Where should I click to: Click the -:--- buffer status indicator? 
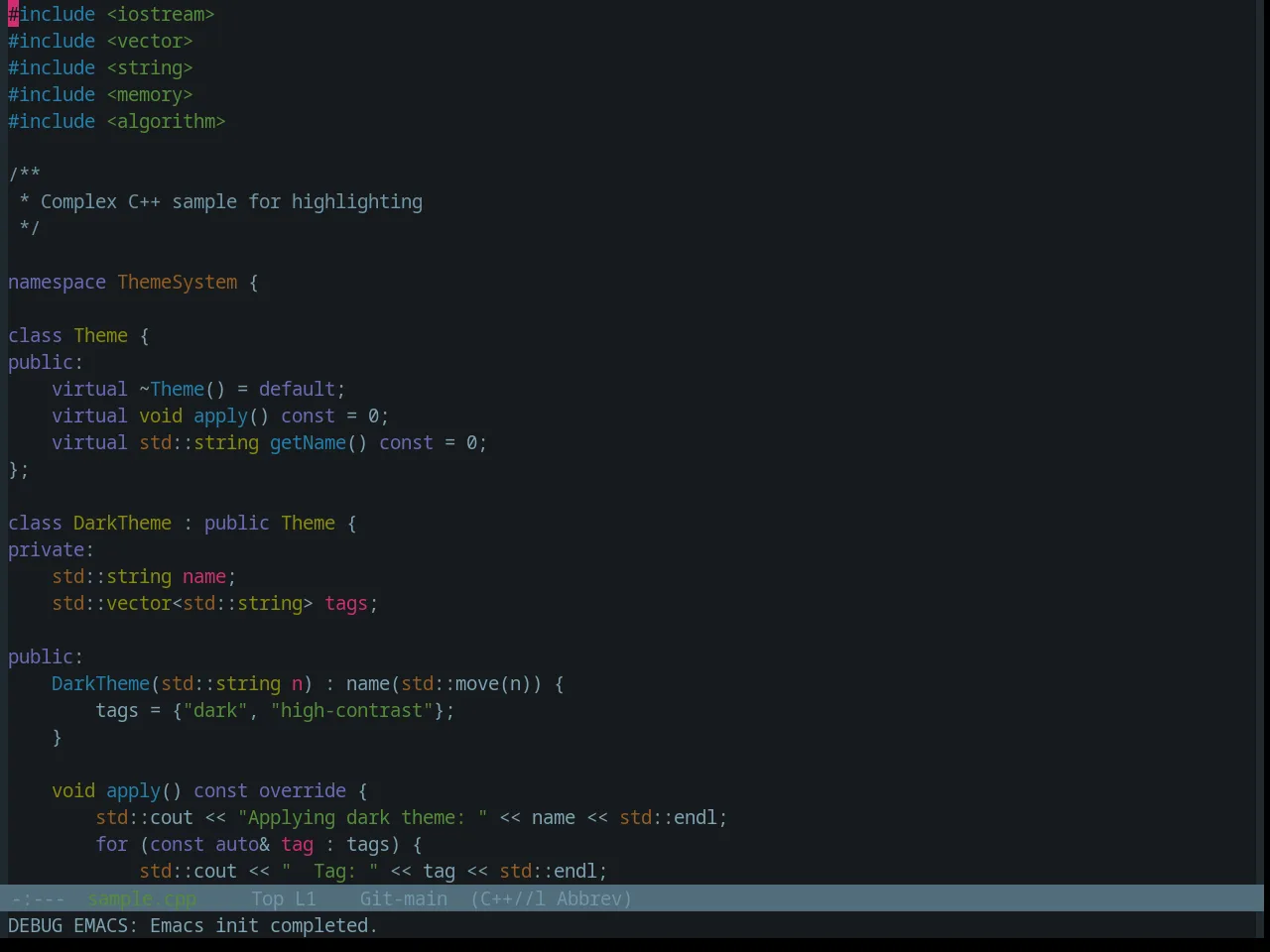click(38, 898)
